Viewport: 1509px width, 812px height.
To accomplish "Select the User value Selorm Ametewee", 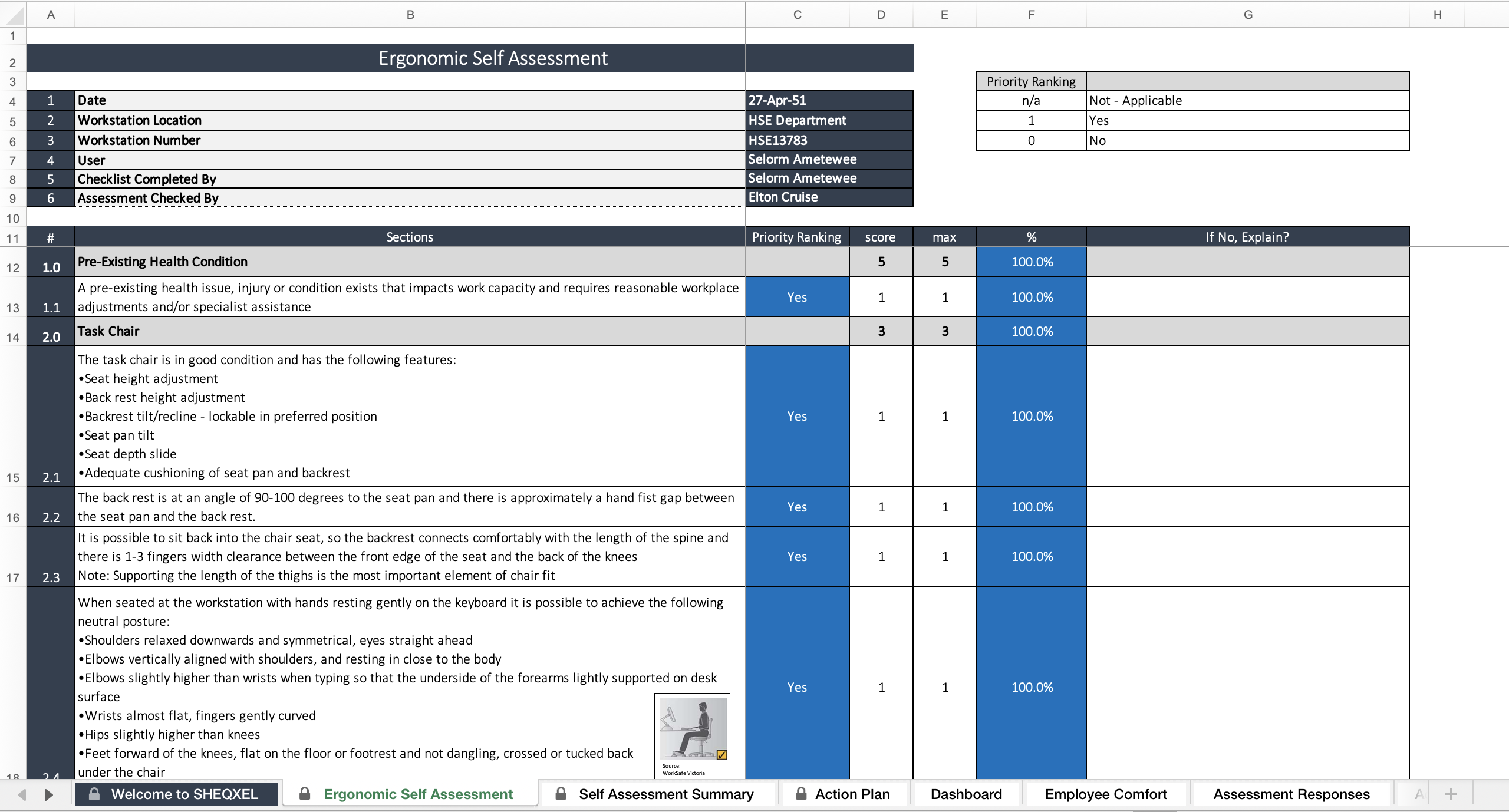I will [x=829, y=159].
